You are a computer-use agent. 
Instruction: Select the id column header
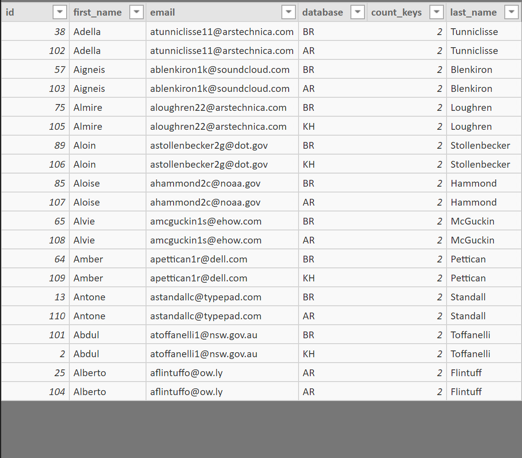point(35,12)
